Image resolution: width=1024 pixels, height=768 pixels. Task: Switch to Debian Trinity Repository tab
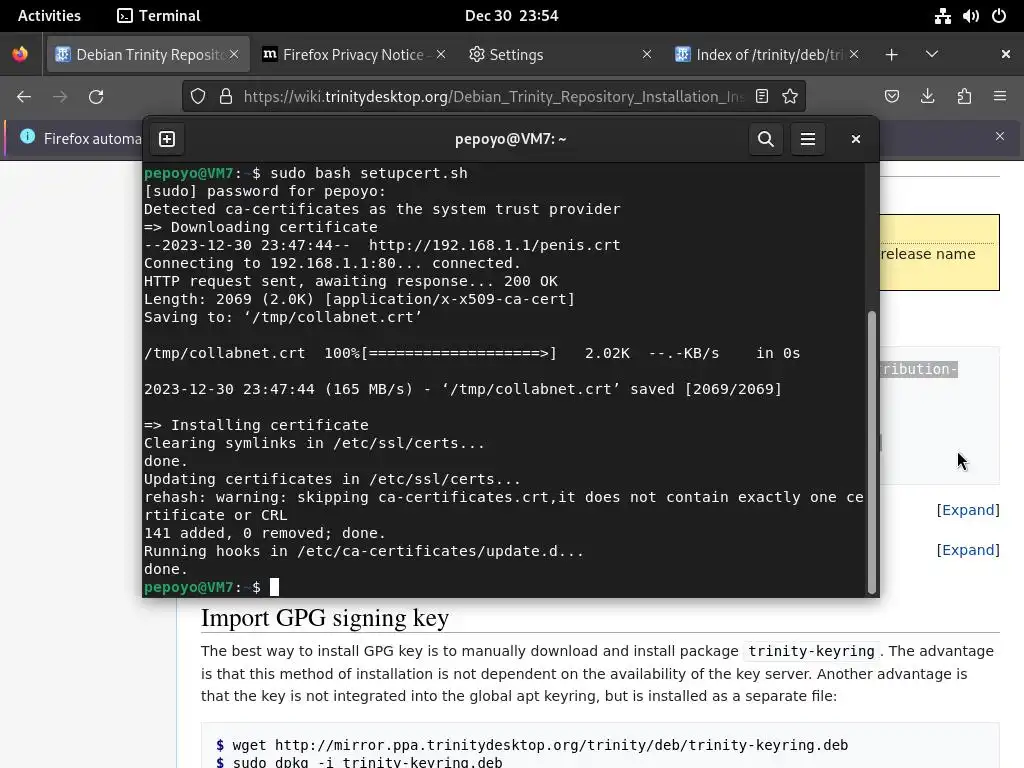tap(147, 55)
